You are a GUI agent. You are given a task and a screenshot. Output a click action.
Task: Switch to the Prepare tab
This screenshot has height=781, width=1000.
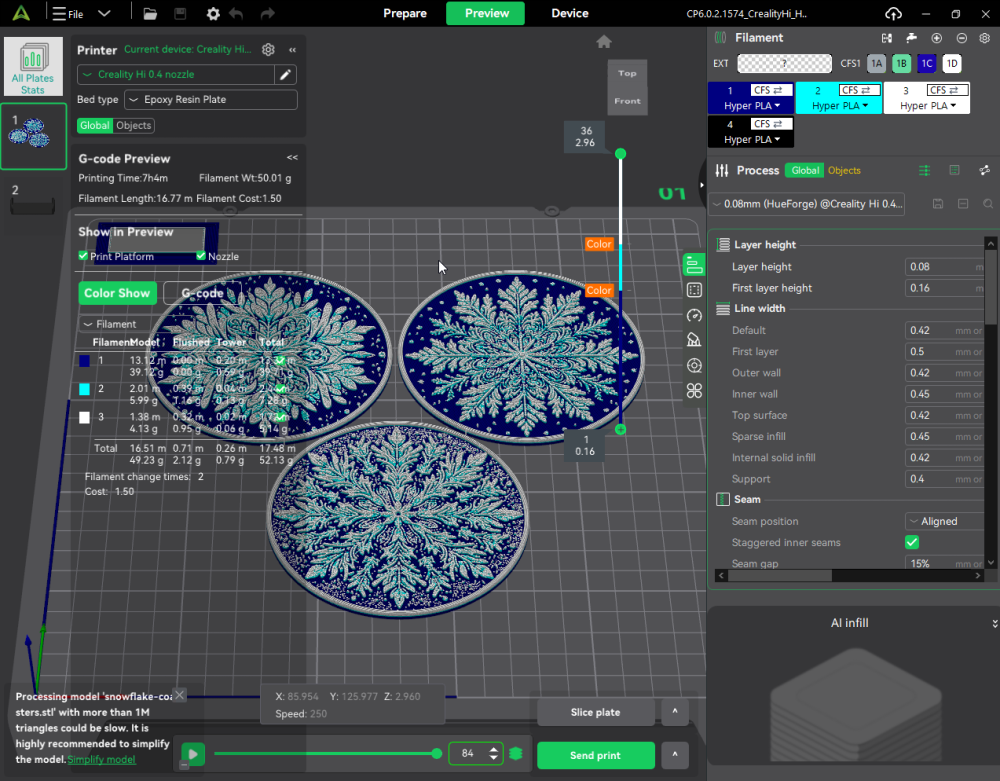pyautogui.click(x=405, y=13)
